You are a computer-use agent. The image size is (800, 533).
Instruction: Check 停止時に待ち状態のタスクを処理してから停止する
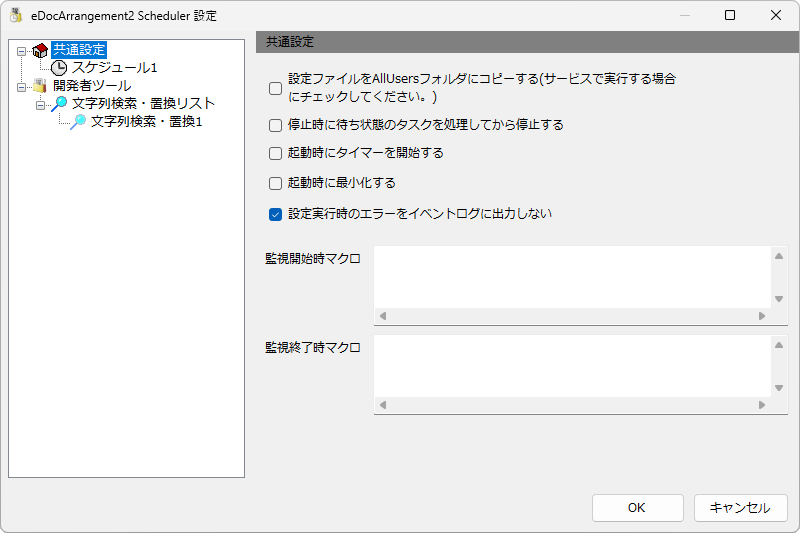276,125
